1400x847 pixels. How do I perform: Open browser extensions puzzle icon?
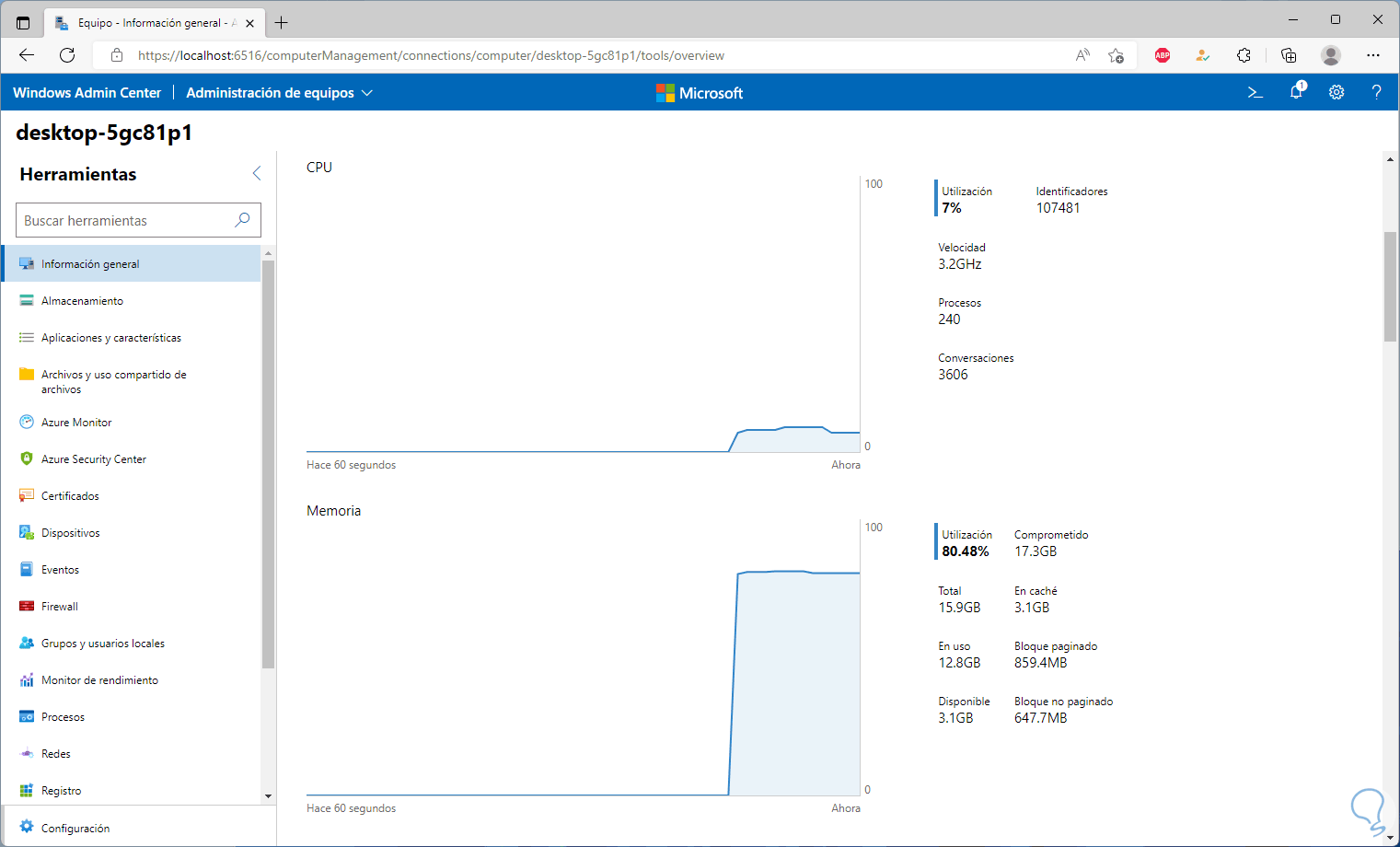1244,55
